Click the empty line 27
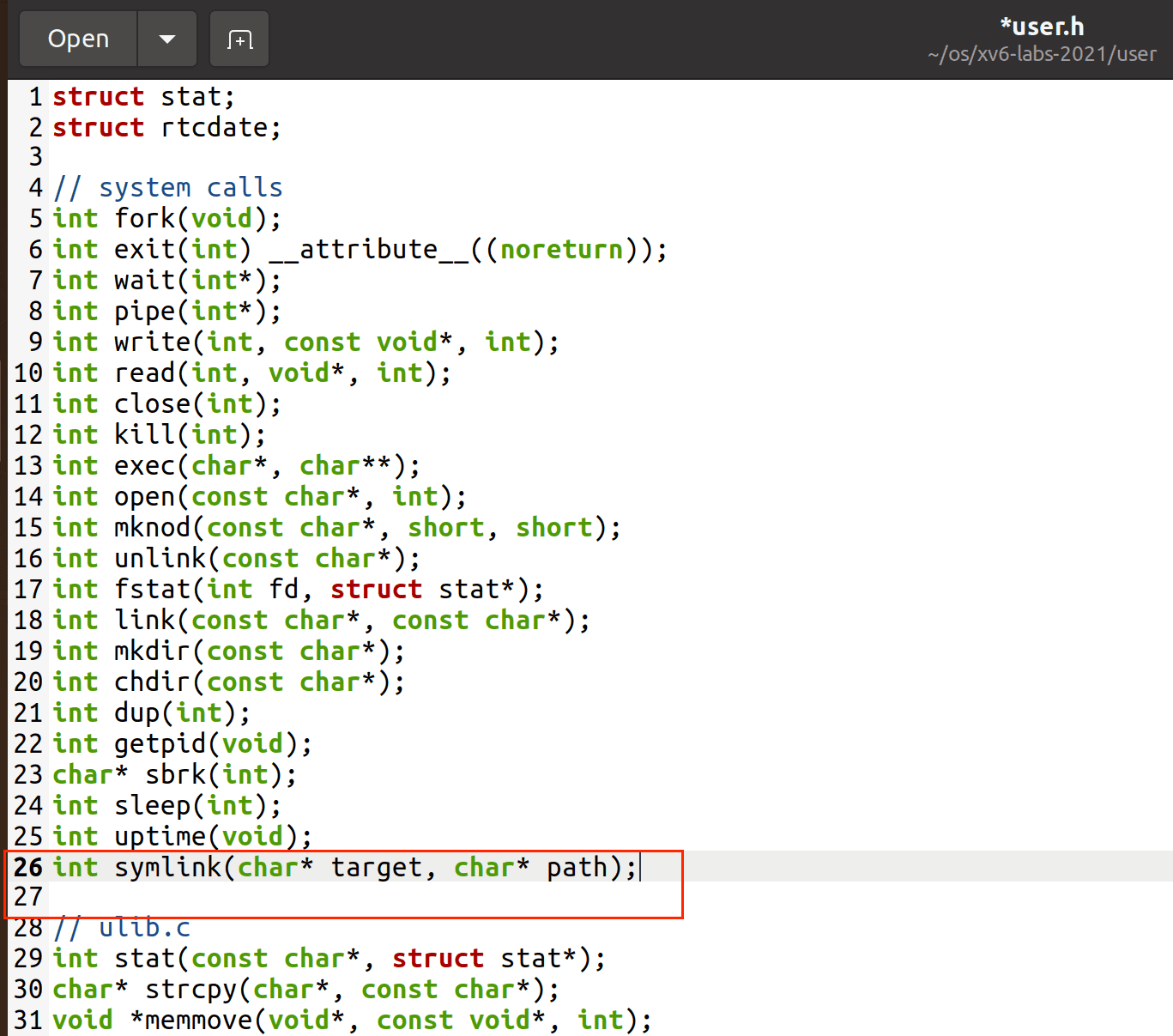Screen dimensions: 1173x1036 343,898
